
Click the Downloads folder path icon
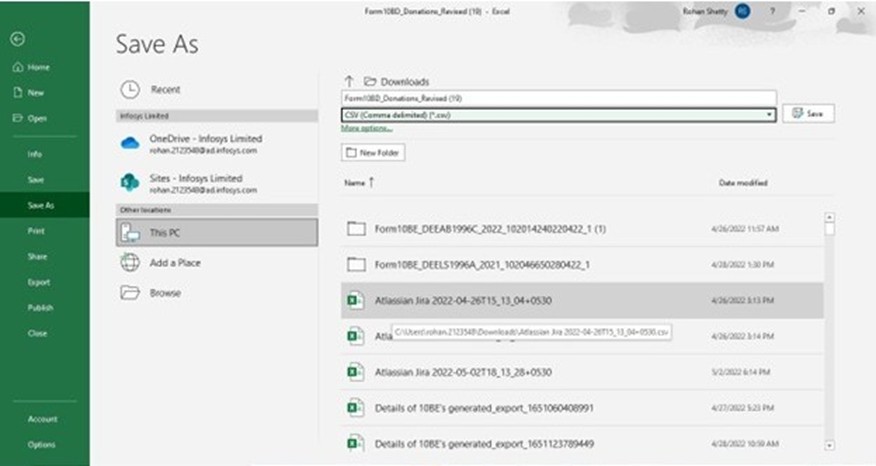370,82
